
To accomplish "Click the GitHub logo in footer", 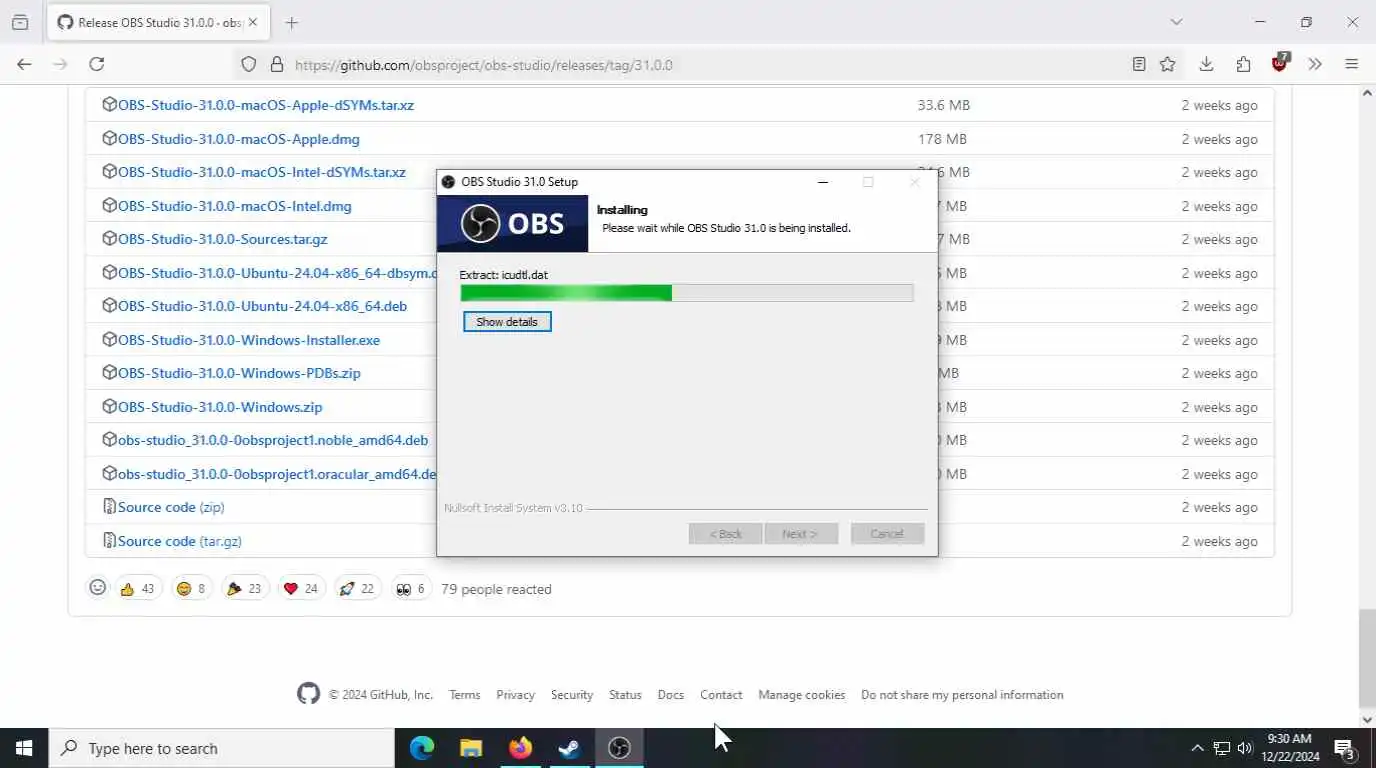I will point(308,694).
